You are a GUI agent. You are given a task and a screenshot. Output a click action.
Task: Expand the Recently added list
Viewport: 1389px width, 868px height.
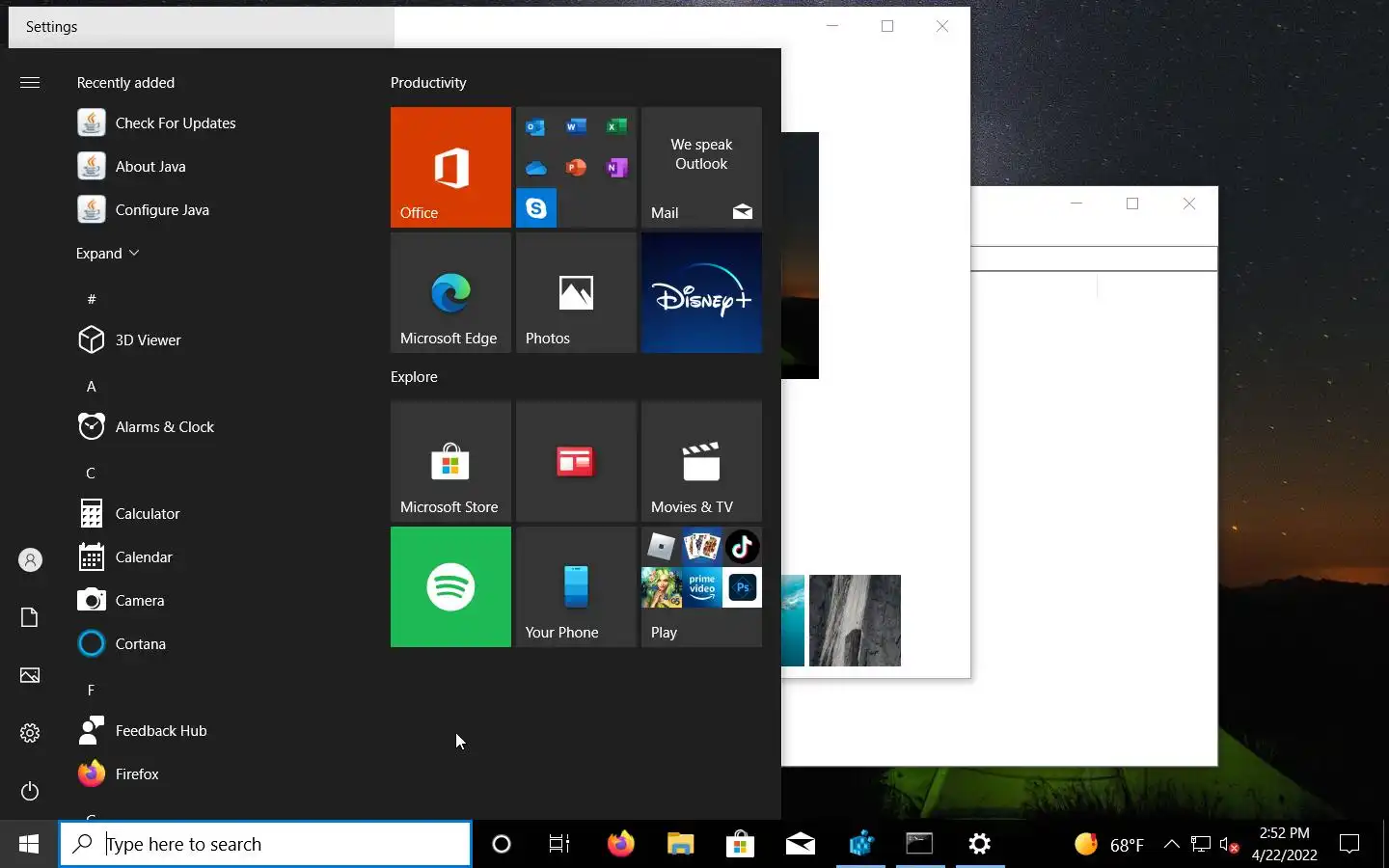(107, 253)
